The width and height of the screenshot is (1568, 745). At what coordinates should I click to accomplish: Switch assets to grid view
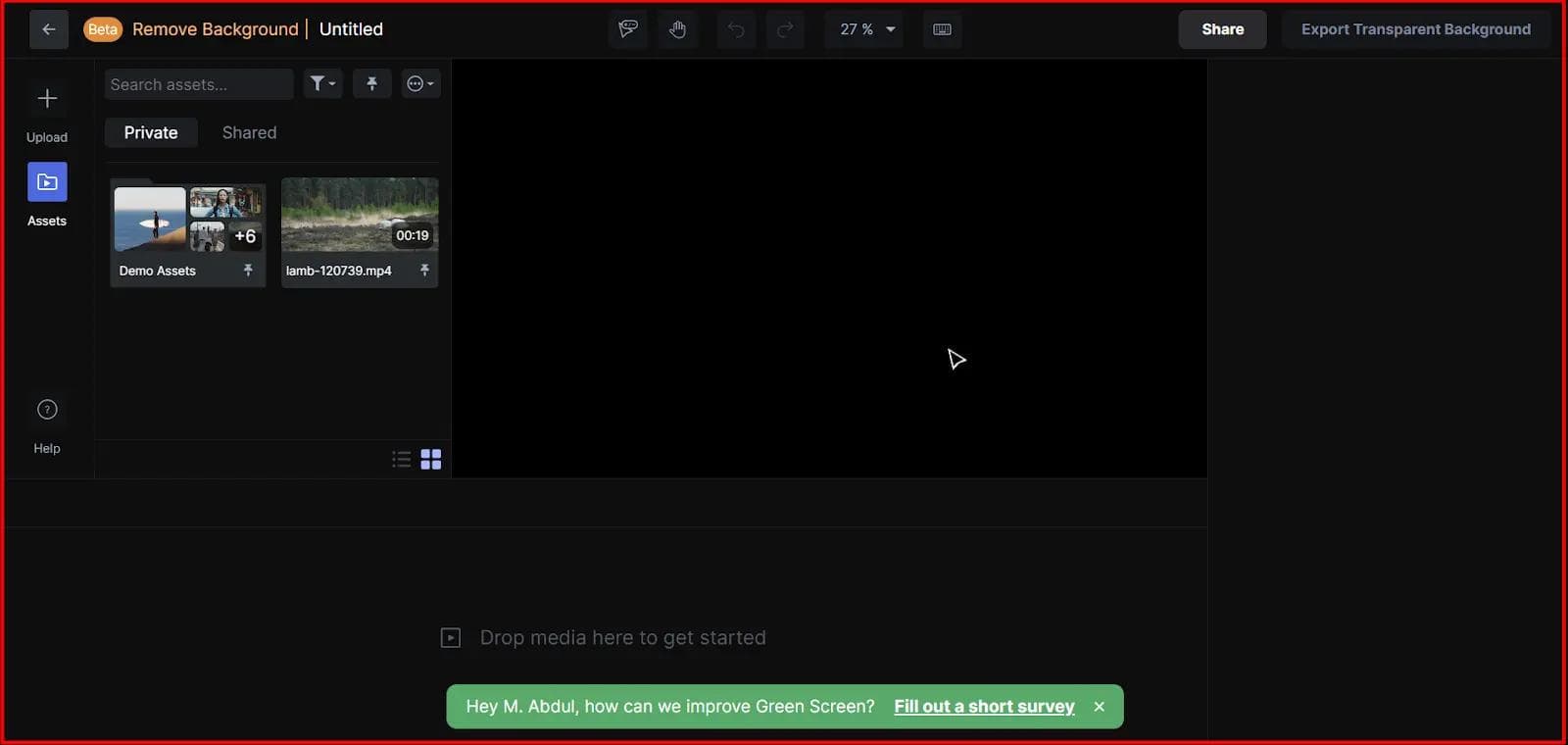pos(431,460)
